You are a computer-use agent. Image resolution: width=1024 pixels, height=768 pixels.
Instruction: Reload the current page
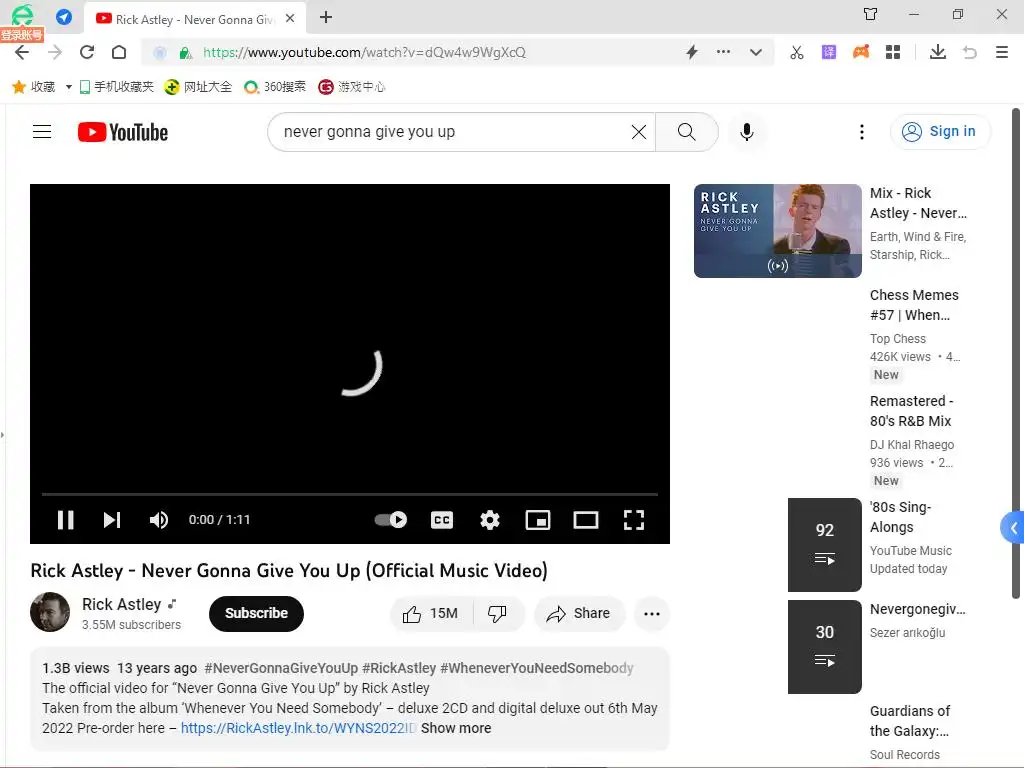coord(87,52)
